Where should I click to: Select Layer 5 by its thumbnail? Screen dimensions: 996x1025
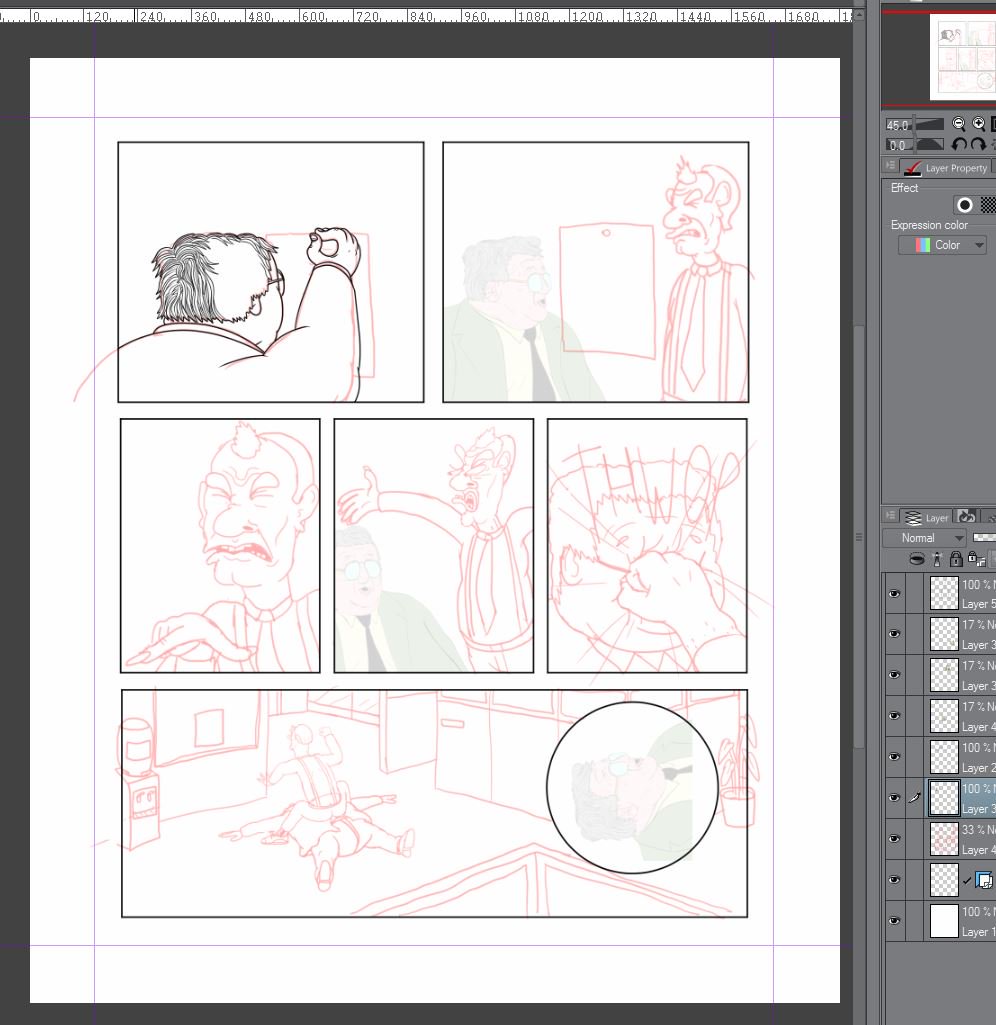(x=944, y=594)
